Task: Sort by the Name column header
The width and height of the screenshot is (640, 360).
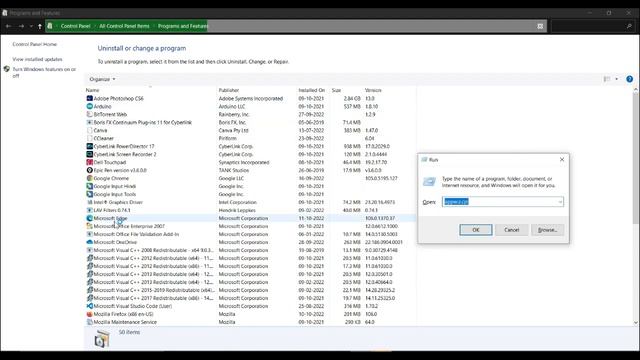Action: [x=92, y=90]
